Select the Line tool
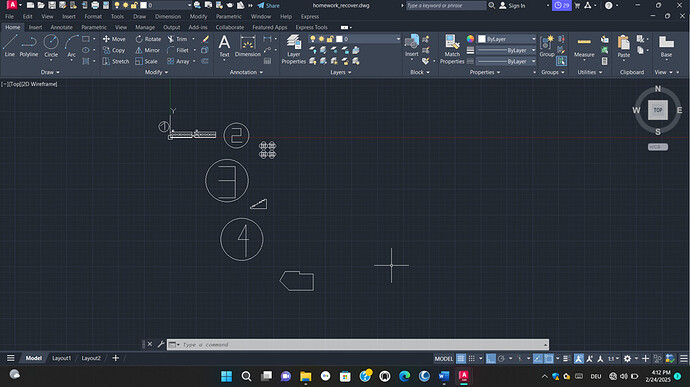 (x=10, y=46)
